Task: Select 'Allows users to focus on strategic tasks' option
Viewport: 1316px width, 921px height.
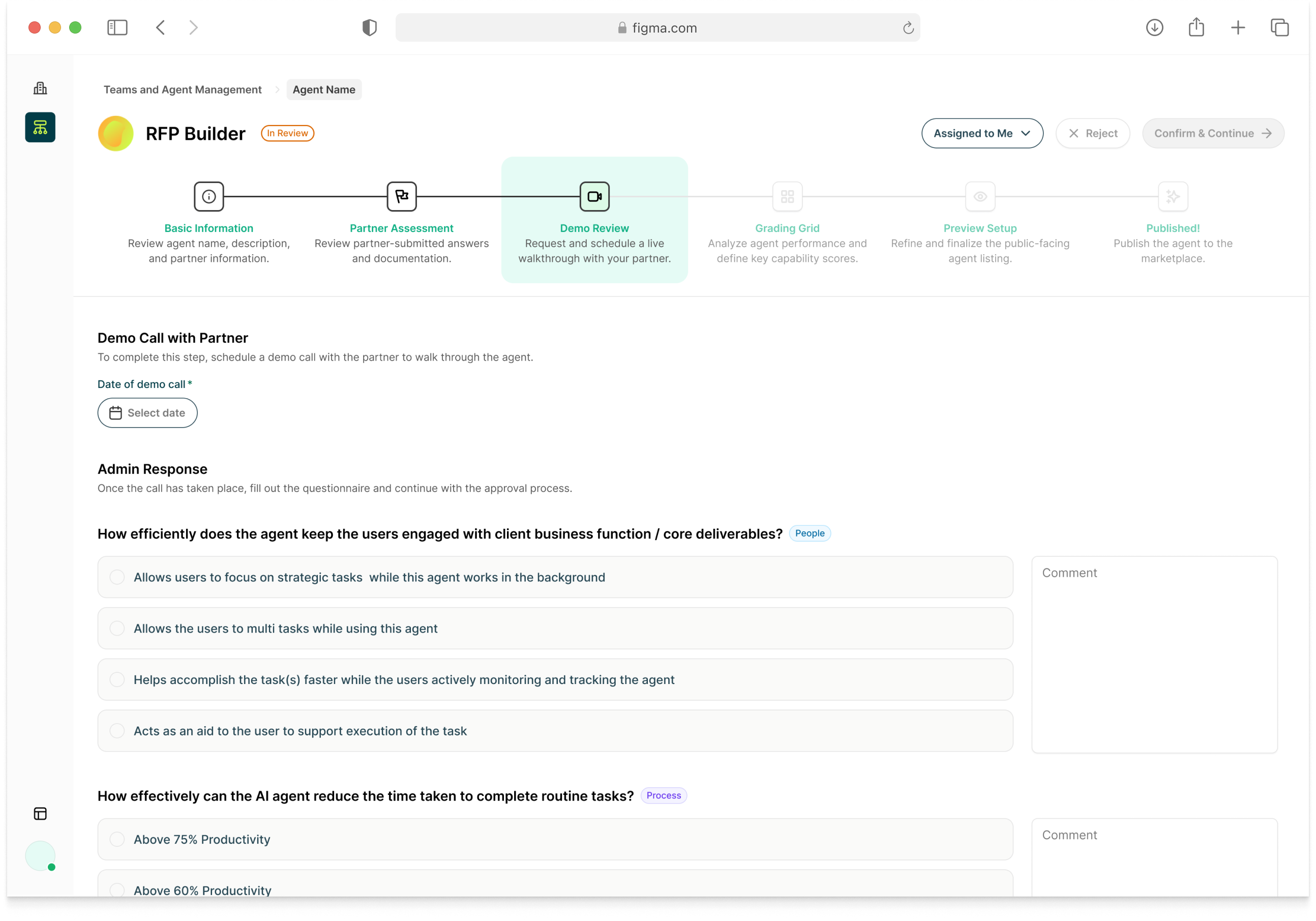Action: [x=117, y=577]
